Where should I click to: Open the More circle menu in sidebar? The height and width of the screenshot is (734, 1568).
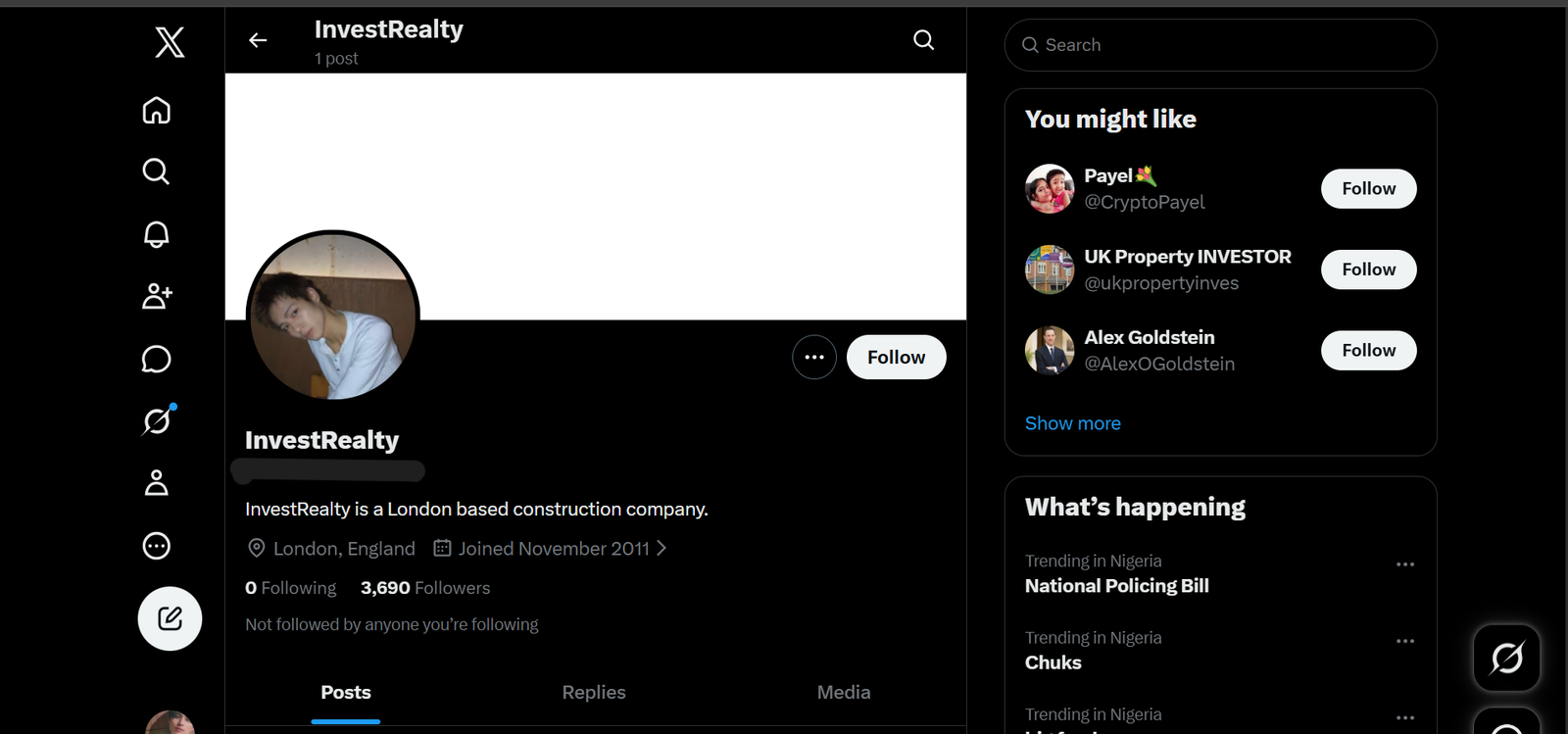point(157,546)
